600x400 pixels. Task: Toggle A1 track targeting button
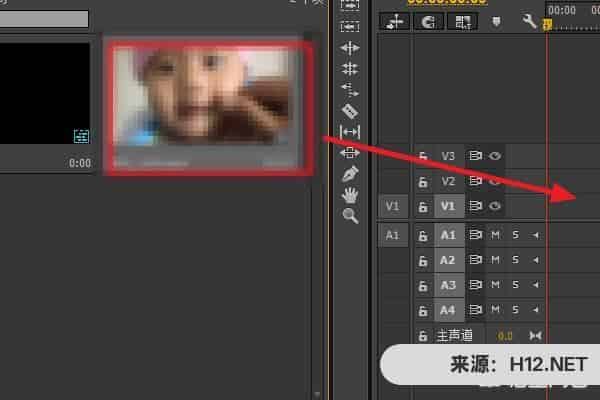[448, 235]
